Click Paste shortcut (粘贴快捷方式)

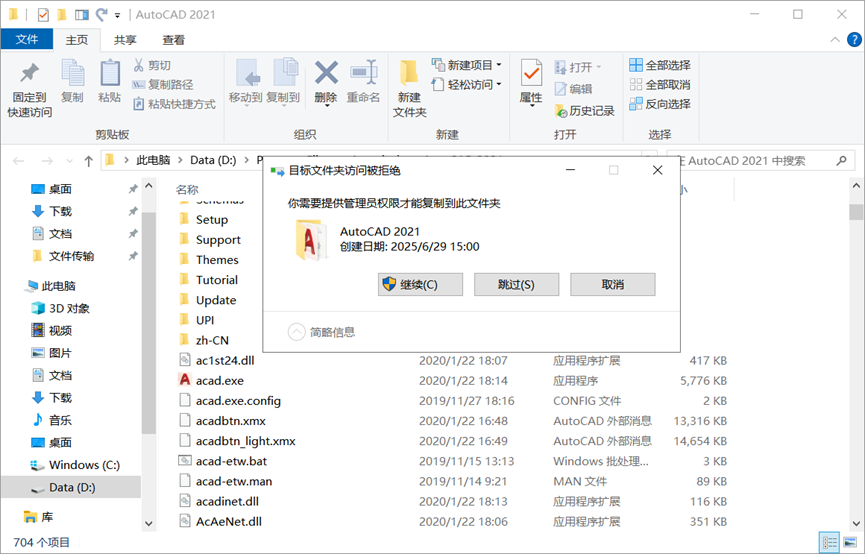pyautogui.click(x=174, y=104)
